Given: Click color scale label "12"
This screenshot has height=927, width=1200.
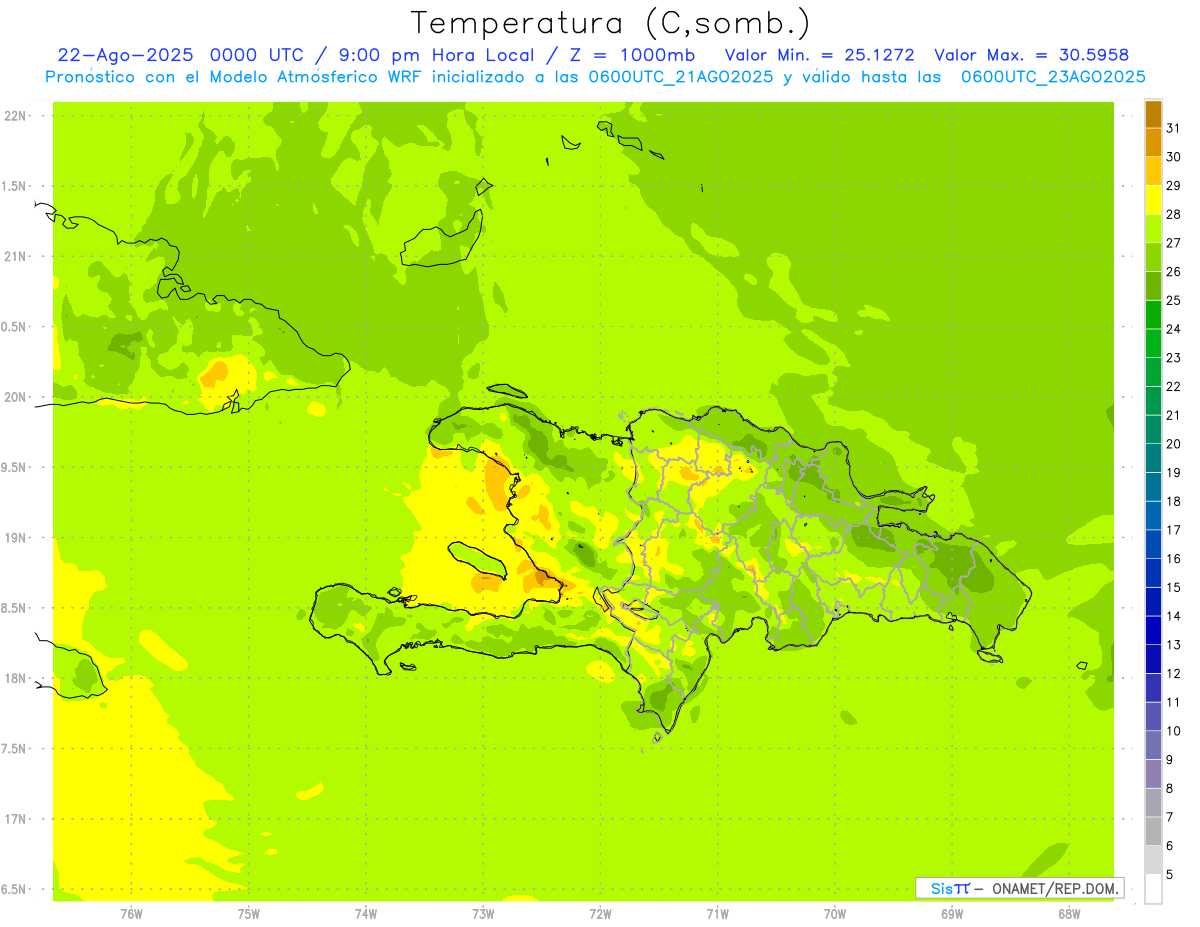Looking at the screenshot, I should tap(1174, 674).
